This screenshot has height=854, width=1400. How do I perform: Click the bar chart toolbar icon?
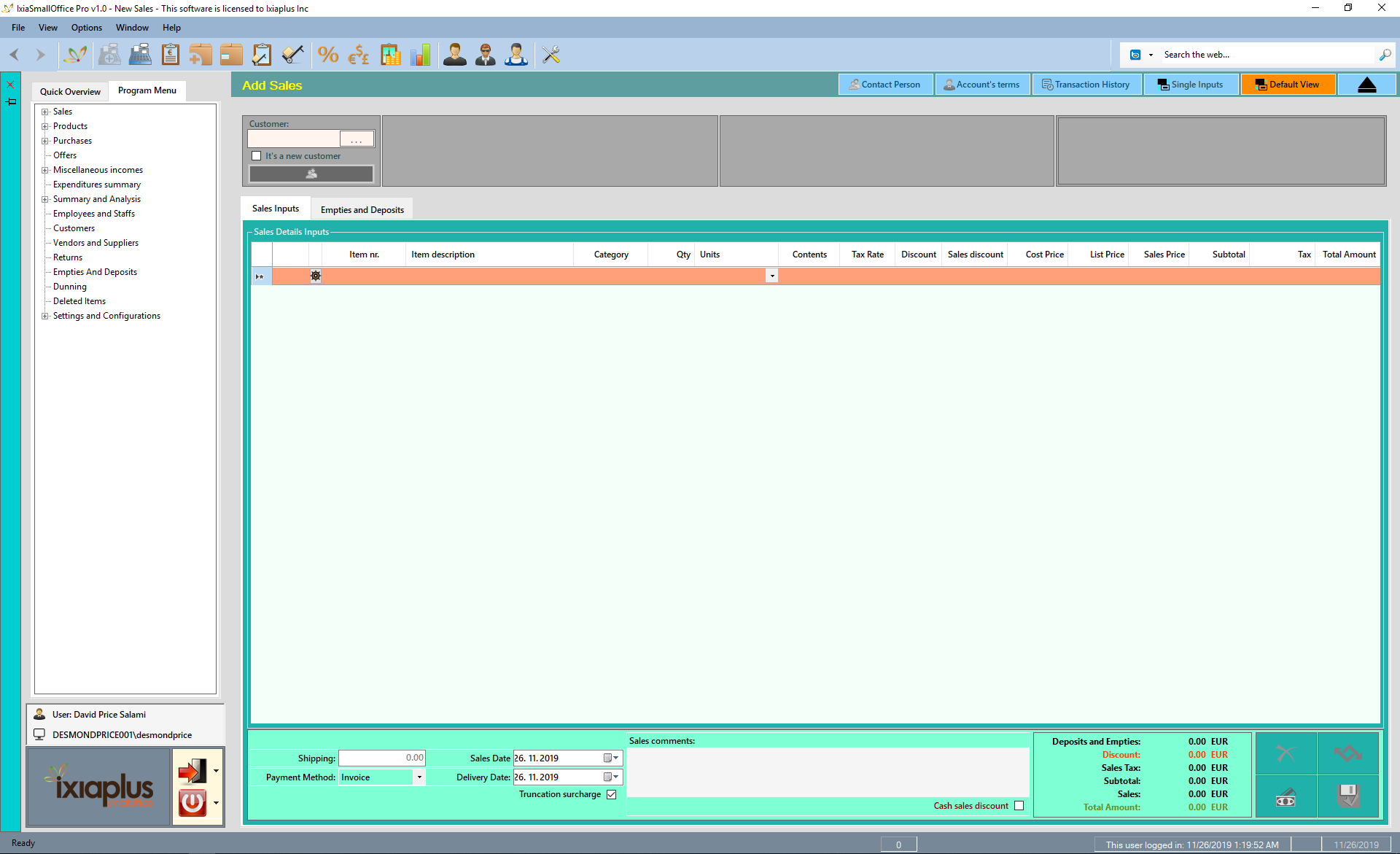coord(421,55)
